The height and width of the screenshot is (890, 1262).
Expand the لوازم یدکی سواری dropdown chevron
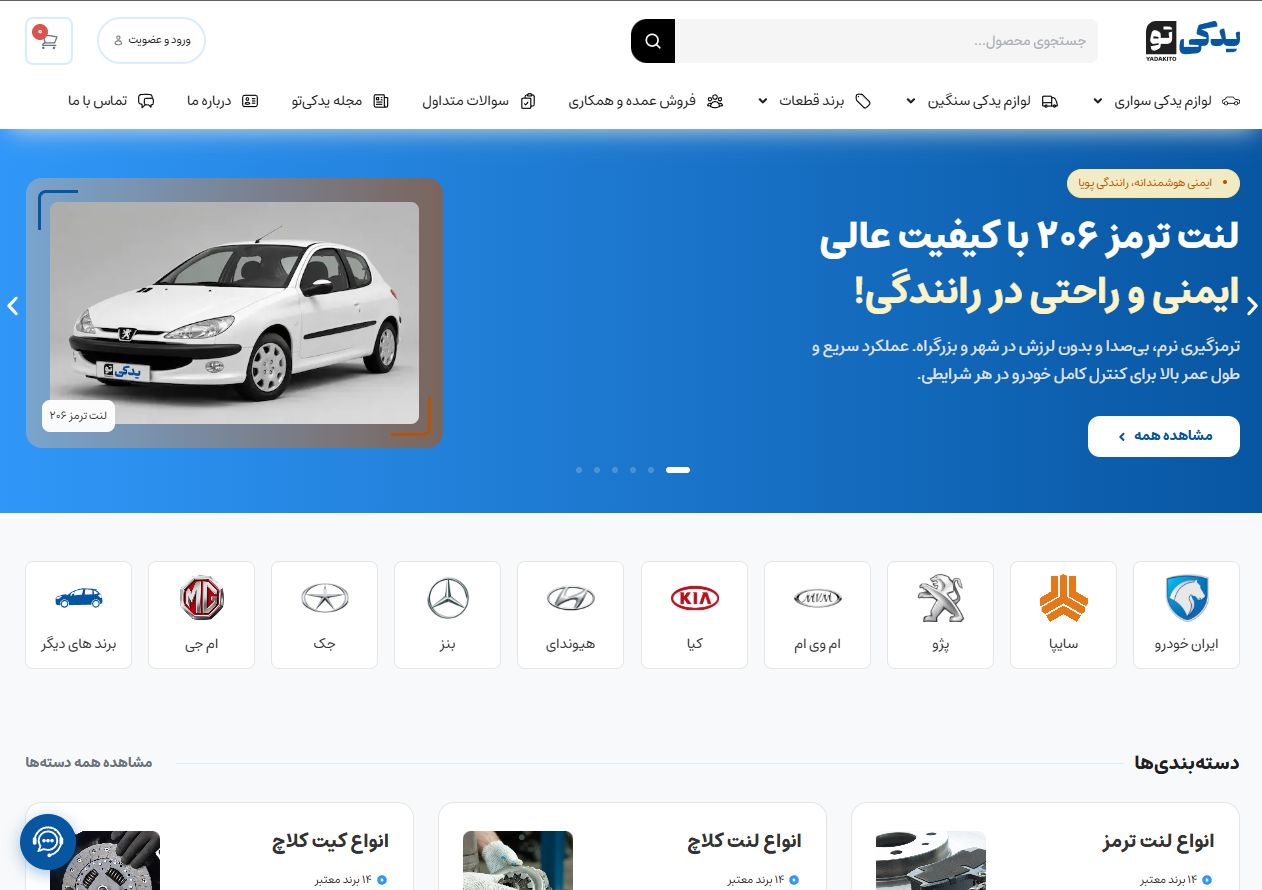tap(1097, 101)
